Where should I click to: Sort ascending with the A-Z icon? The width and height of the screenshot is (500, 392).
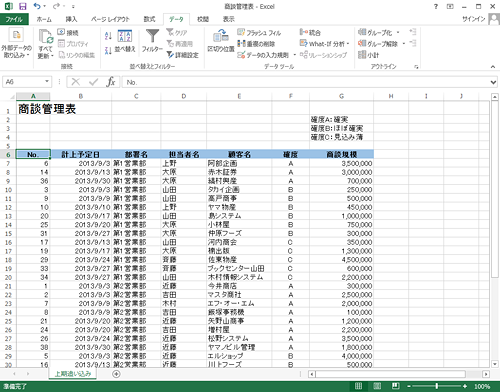click(108, 36)
